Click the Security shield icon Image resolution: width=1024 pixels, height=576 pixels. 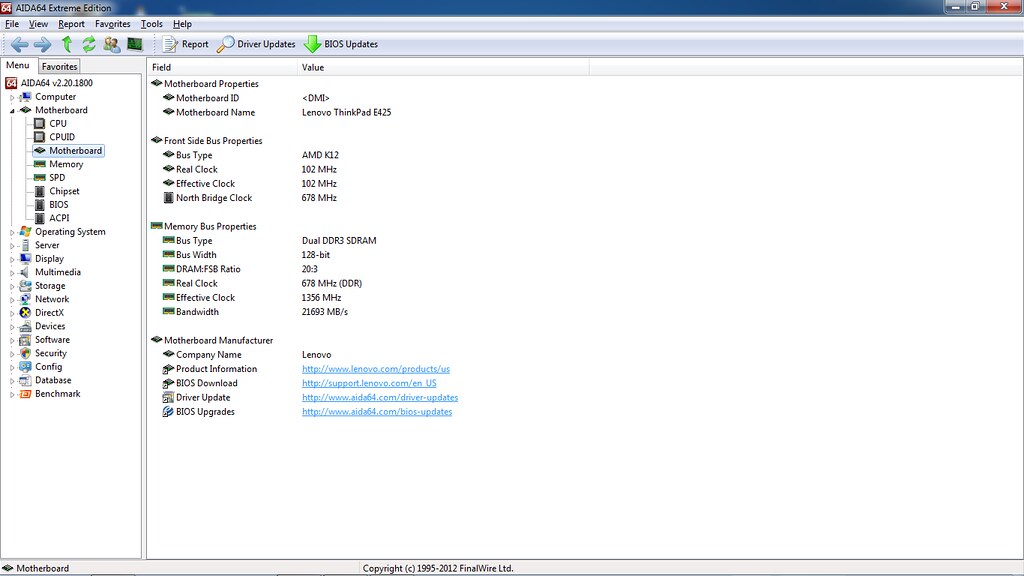tap(25, 353)
